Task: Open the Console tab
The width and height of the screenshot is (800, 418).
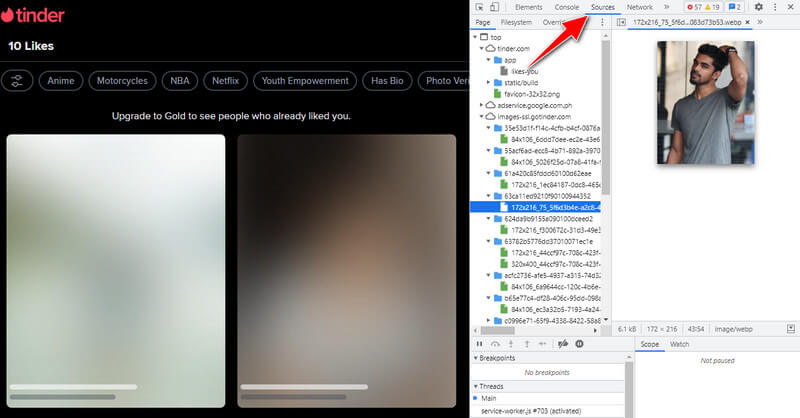Action: pos(567,7)
